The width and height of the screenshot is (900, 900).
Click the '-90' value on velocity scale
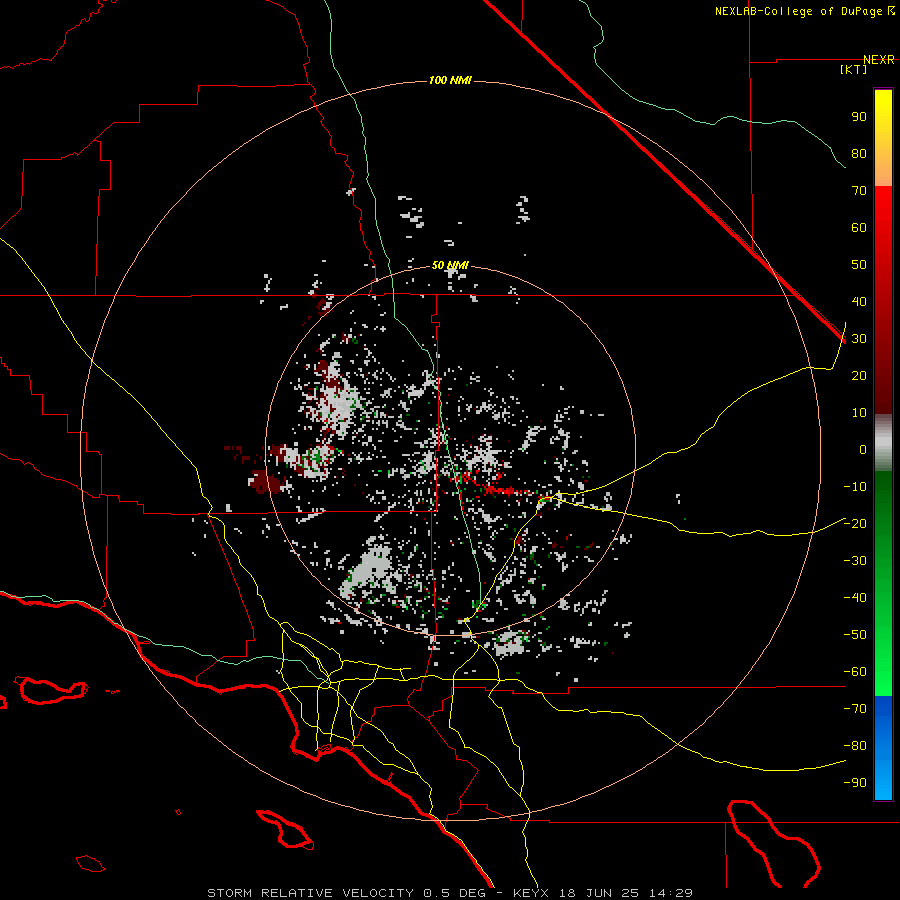coord(855,783)
